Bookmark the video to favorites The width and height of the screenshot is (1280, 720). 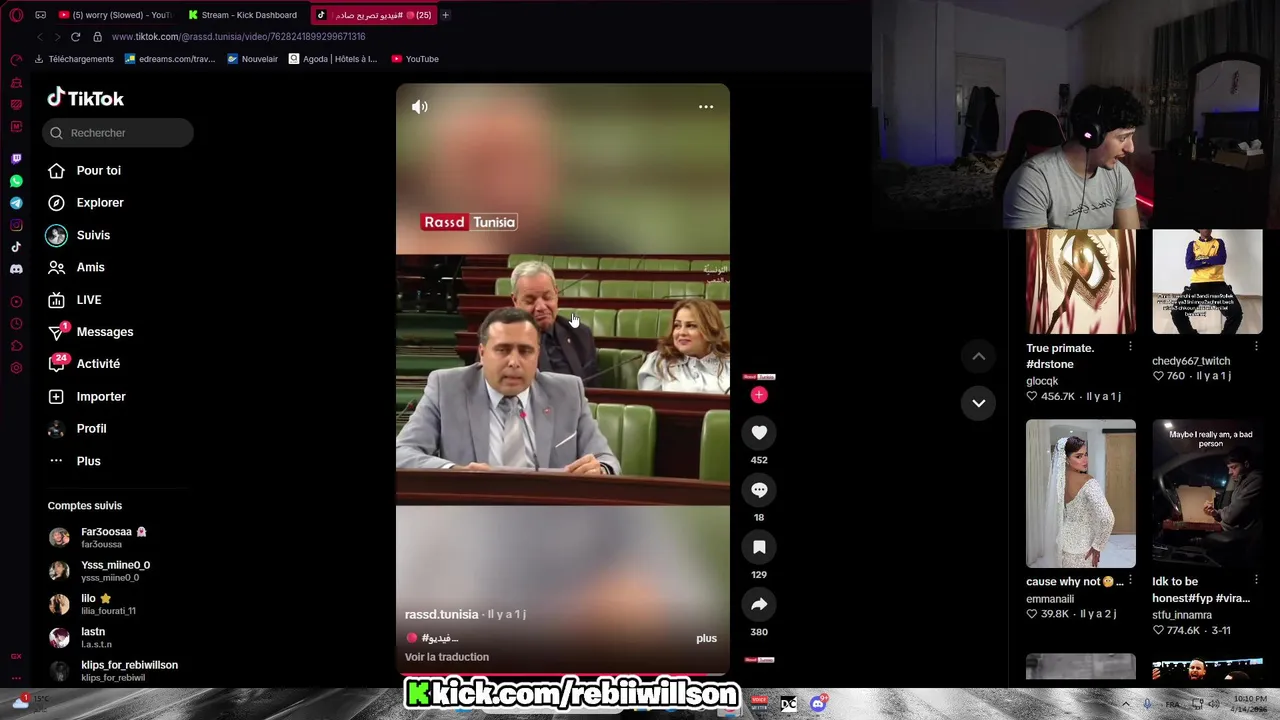tap(759, 547)
